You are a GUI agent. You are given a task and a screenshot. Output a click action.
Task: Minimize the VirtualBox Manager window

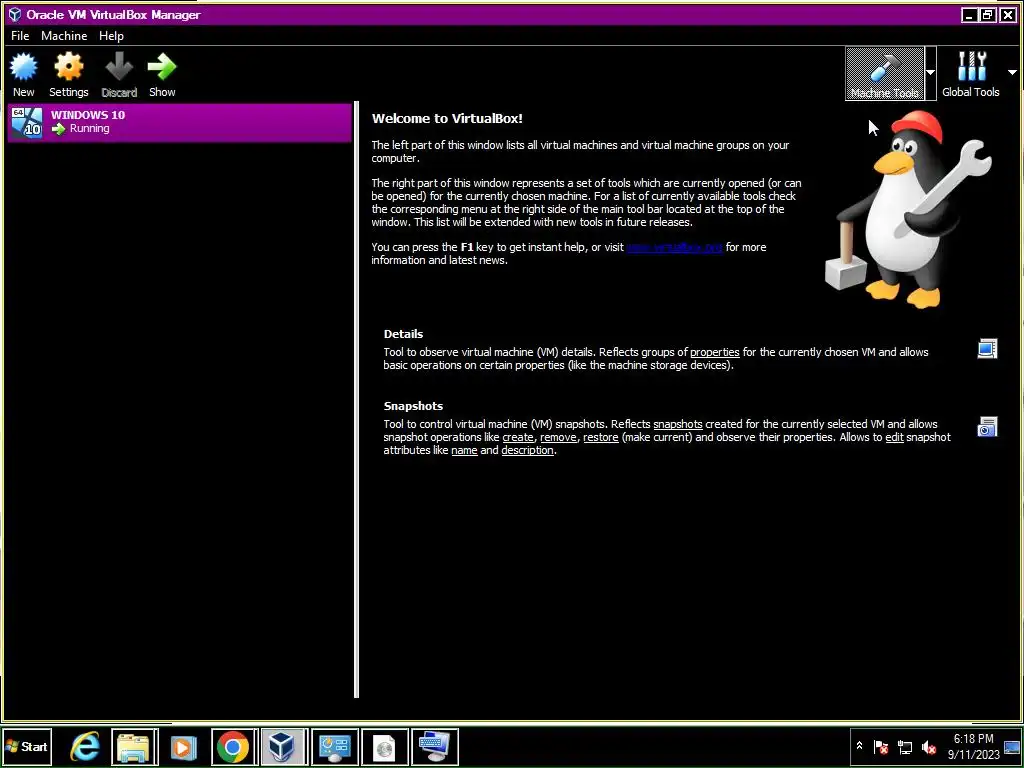point(970,15)
